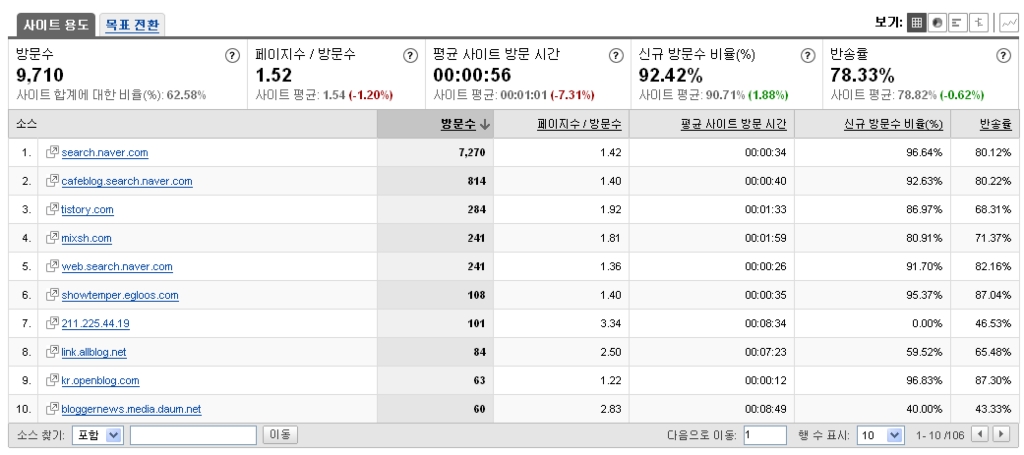The height and width of the screenshot is (455, 1024).
Task: Open help for 방문수 metric
Action: click(232, 55)
